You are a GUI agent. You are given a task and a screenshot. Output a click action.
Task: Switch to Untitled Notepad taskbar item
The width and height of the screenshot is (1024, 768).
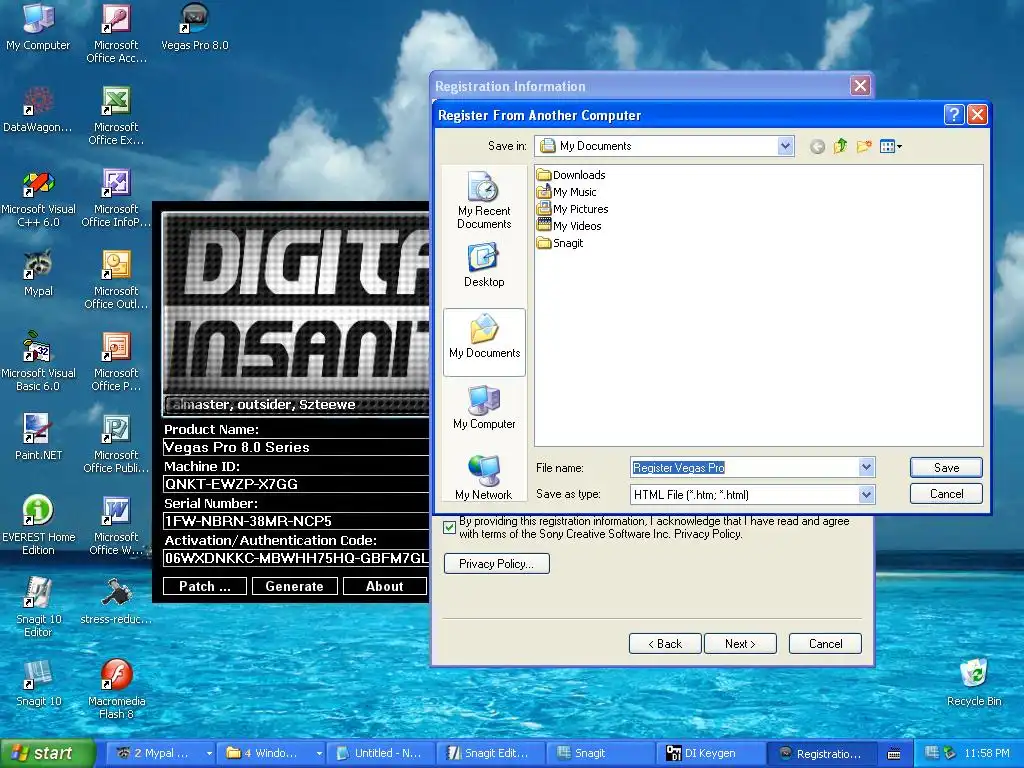380,754
